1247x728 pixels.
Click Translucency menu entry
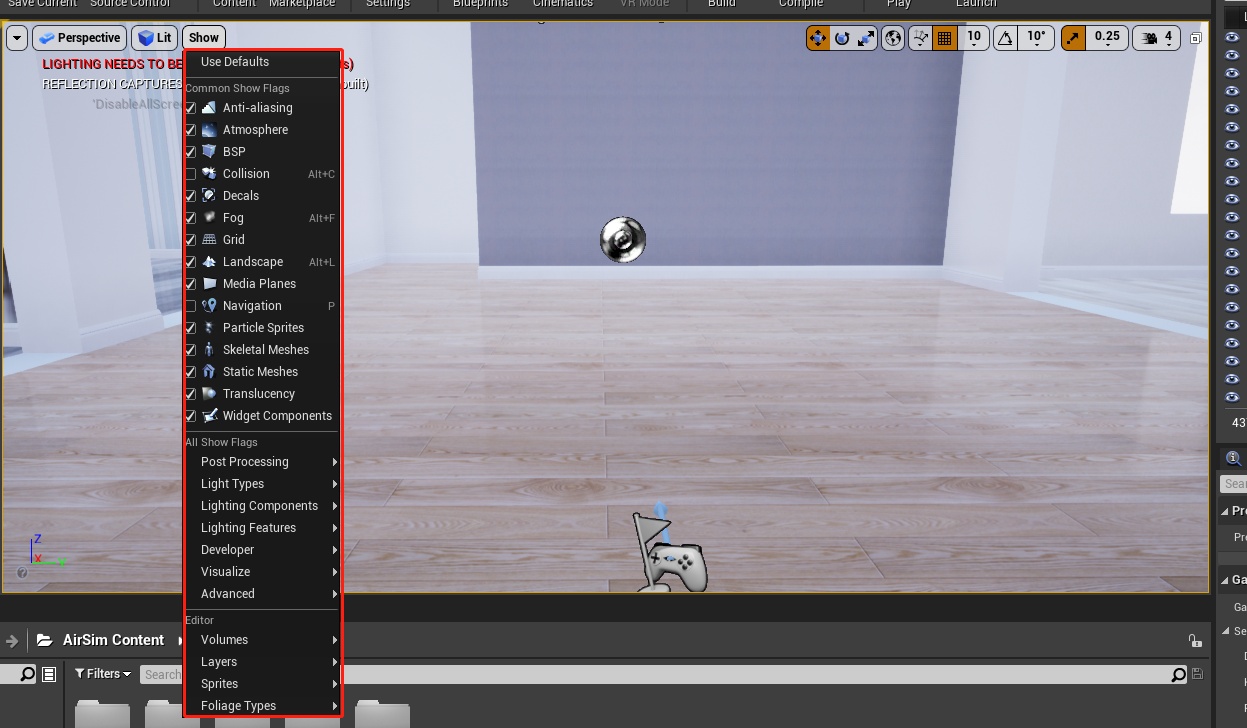click(262, 394)
